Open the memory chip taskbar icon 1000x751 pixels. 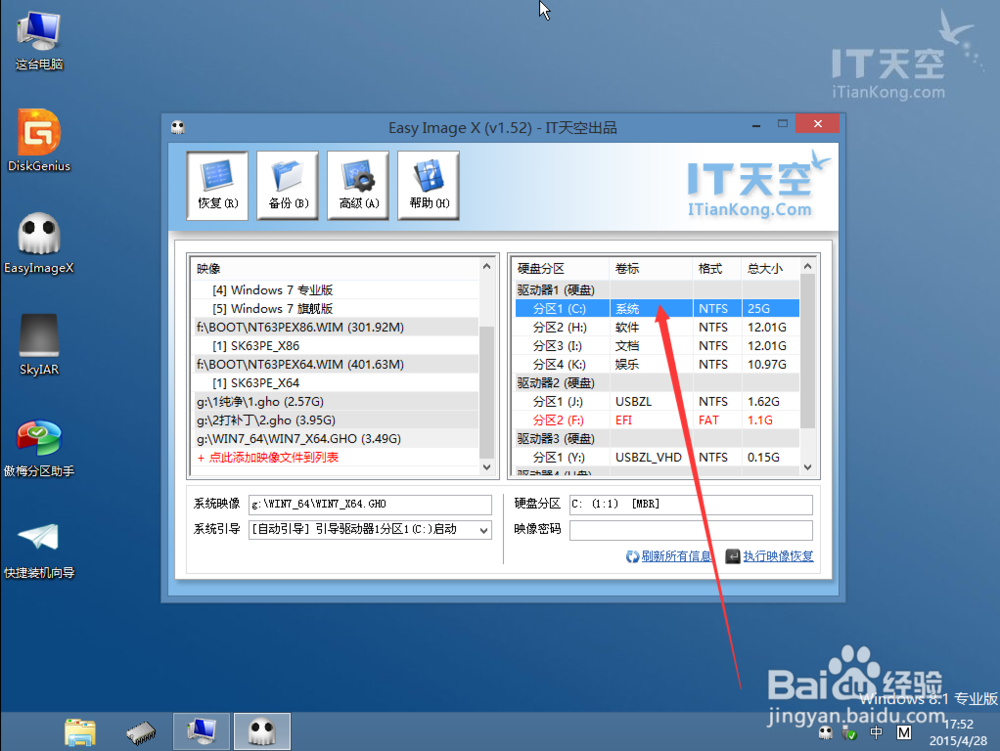pyautogui.click(x=141, y=733)
